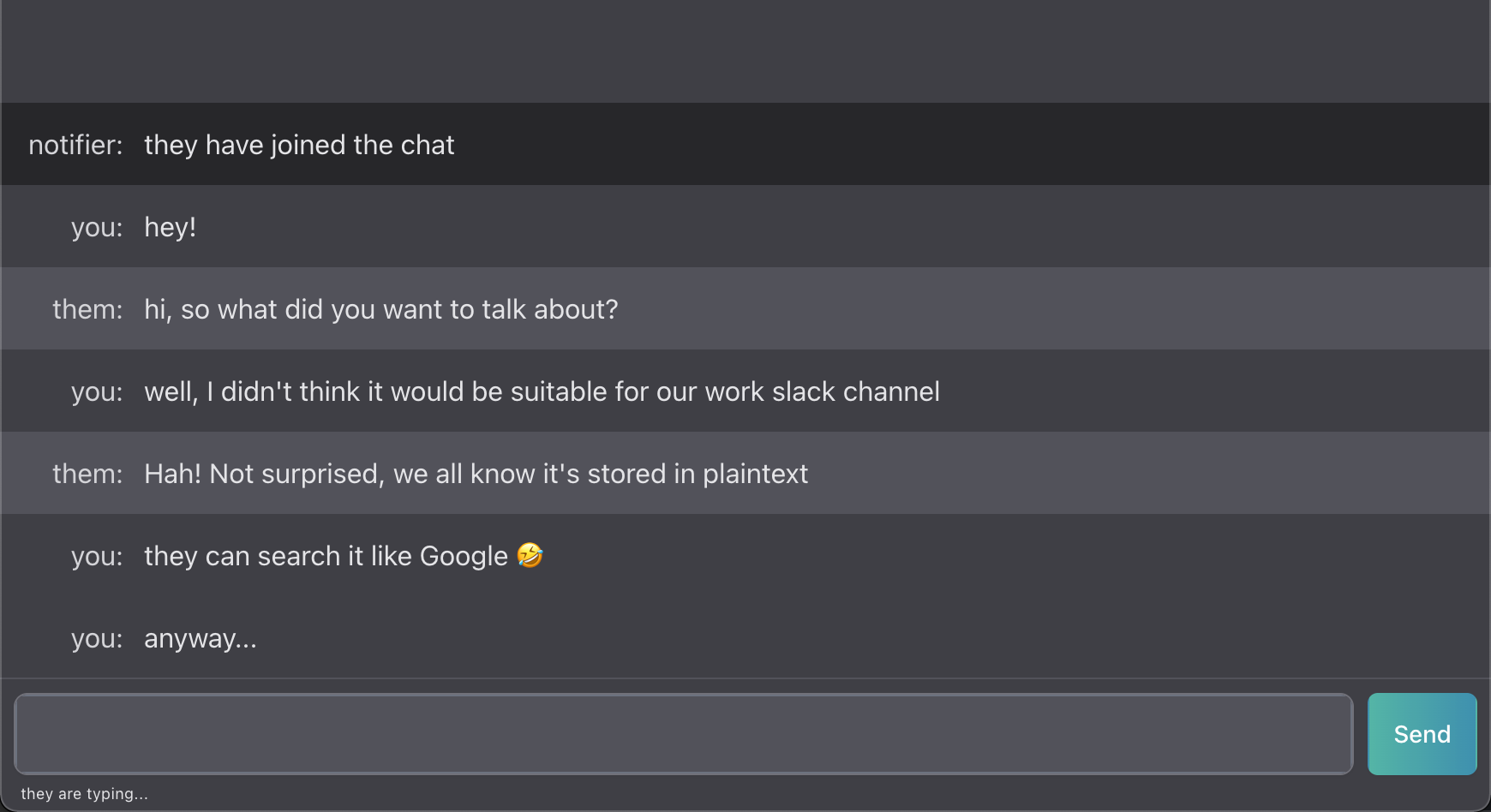
Task: Focus the empty message input field
Action: (x=683, y=734)
